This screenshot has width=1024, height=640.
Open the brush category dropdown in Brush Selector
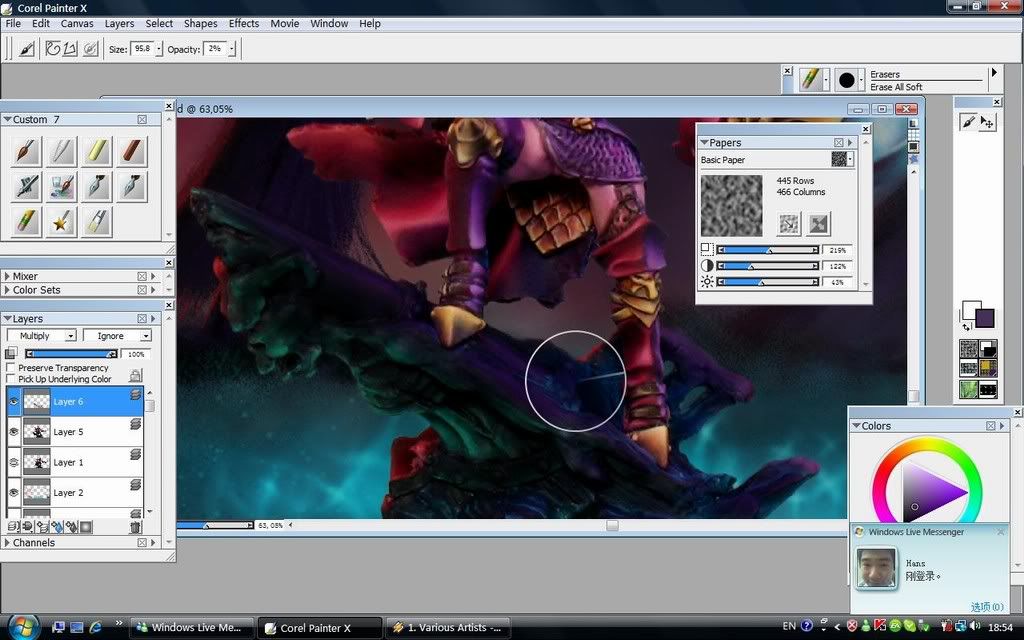[826, 80]
